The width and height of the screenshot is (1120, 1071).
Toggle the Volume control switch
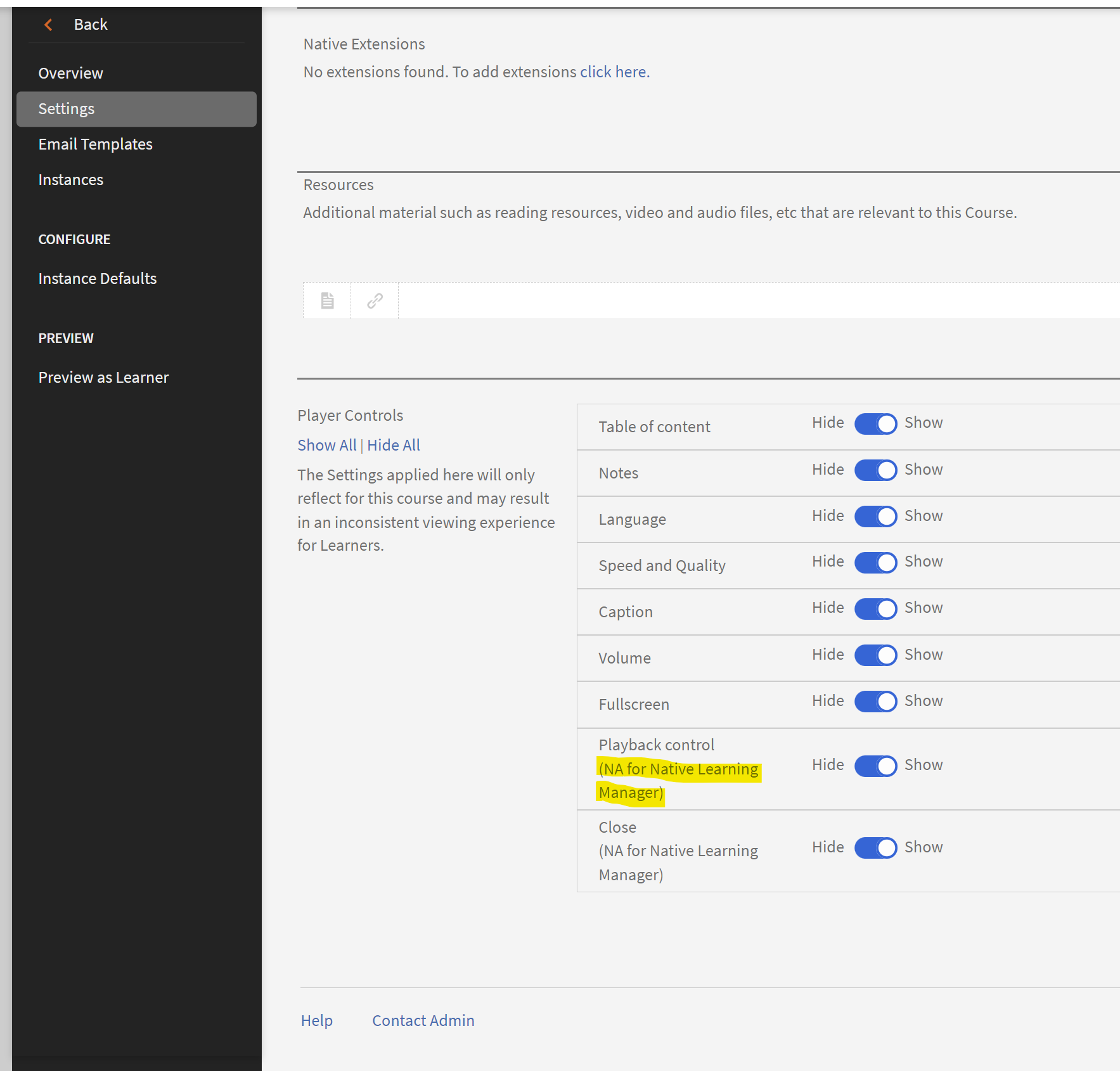coord(875,655)
